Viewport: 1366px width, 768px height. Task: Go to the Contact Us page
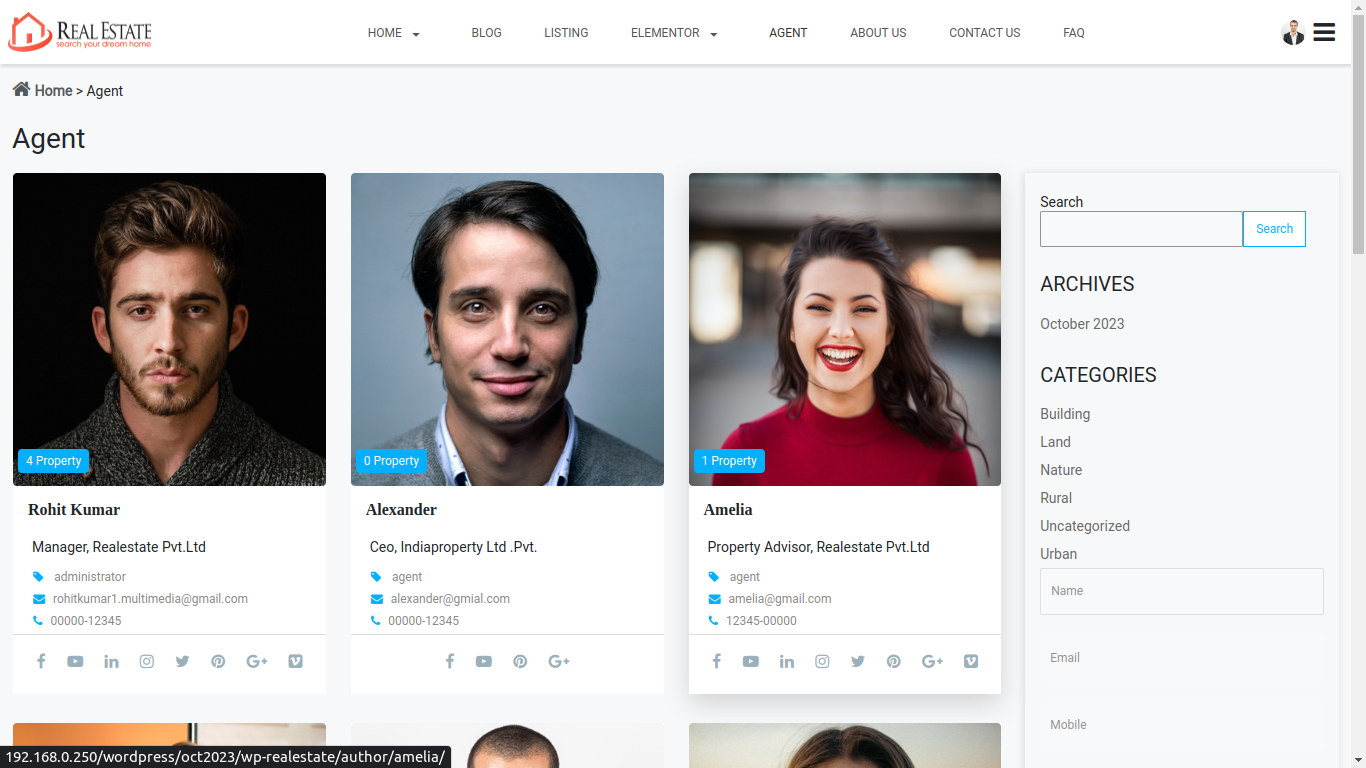[x=984, y=33]
